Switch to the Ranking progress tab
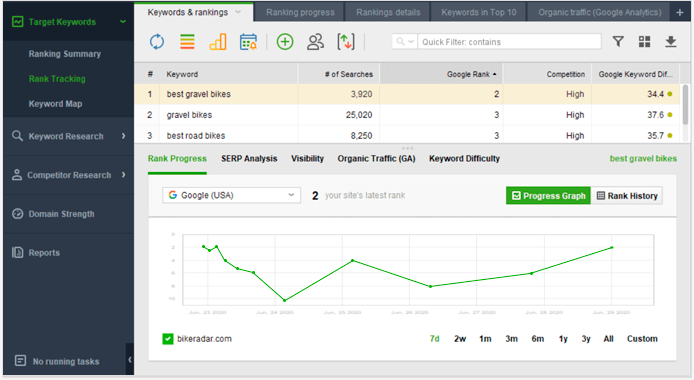 300,12
